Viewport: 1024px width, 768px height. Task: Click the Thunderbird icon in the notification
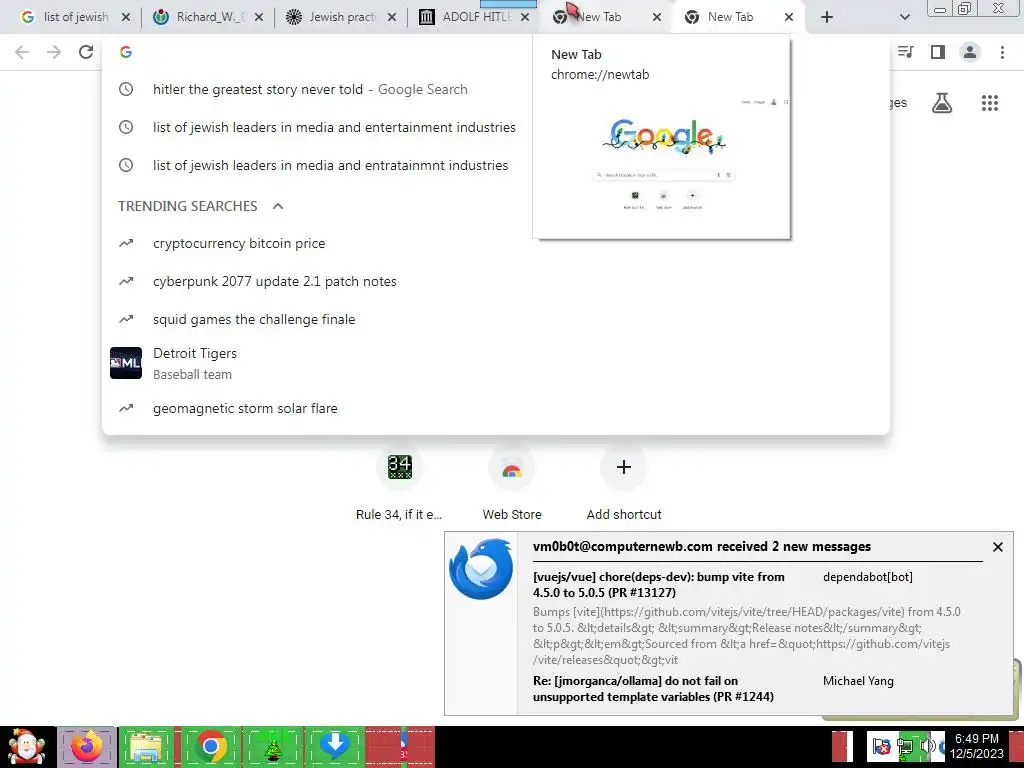481,569
